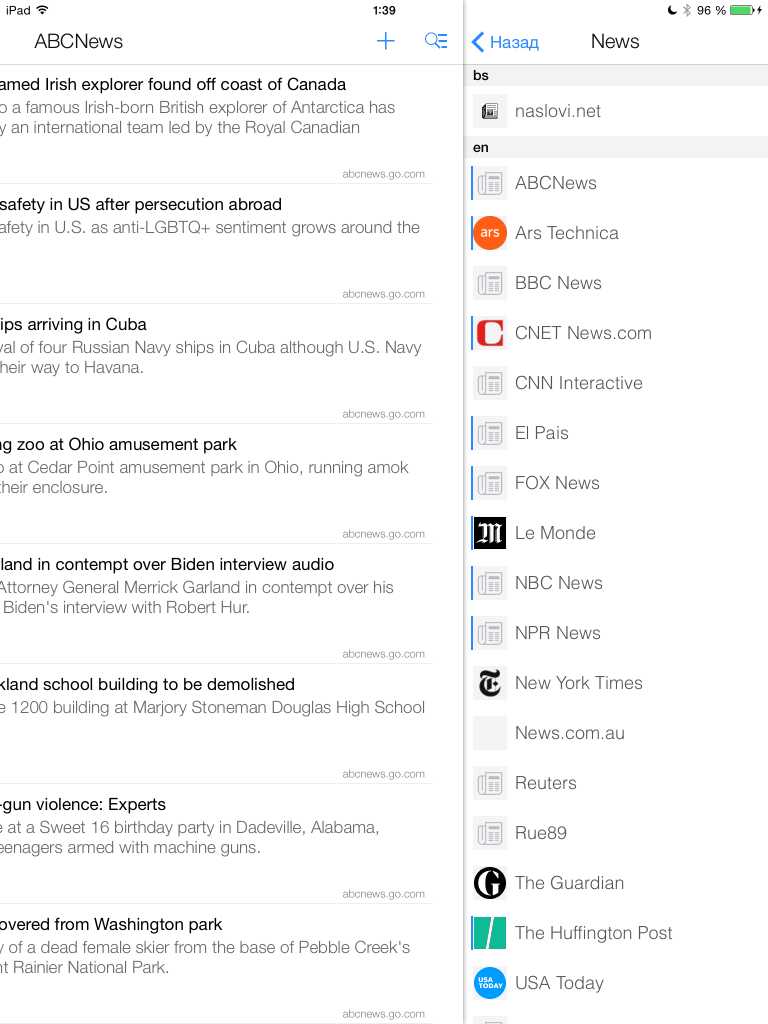This screenshot has width=768, height=1024.
Task: Tap the red CNET News.com icon
Action: click(490, 333)
